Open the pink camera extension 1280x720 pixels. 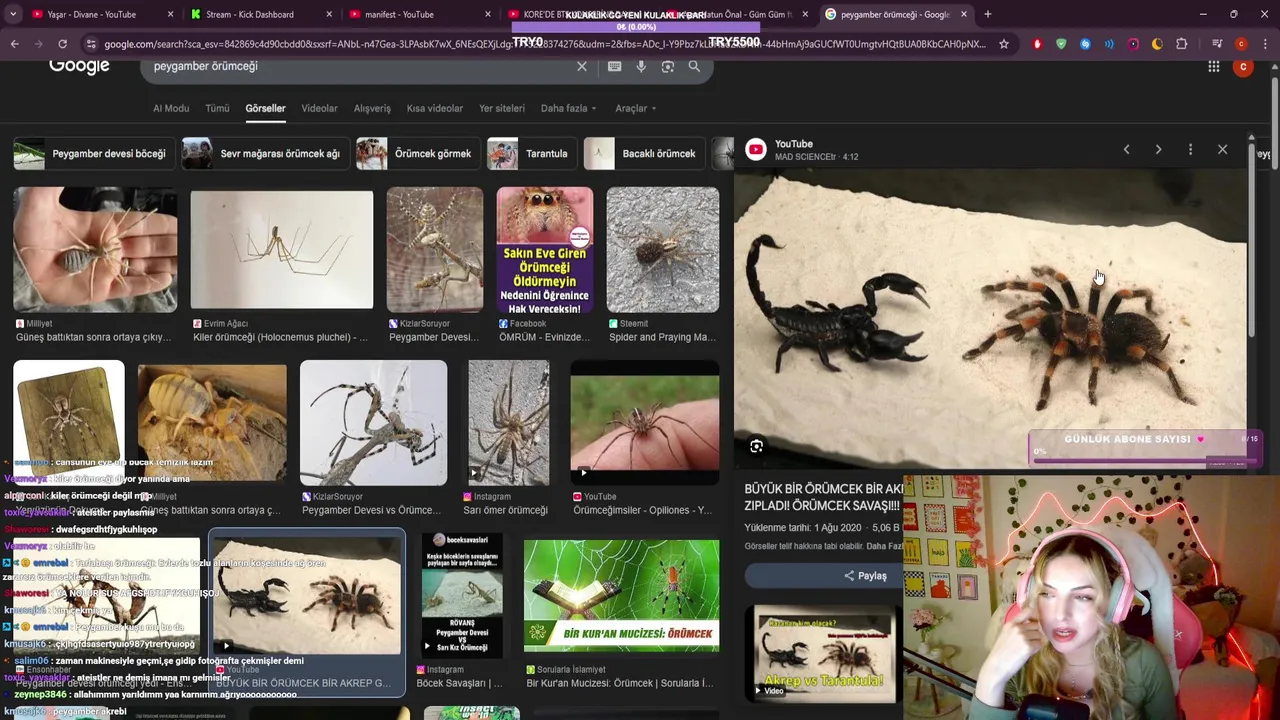(x=1133, y=44)
